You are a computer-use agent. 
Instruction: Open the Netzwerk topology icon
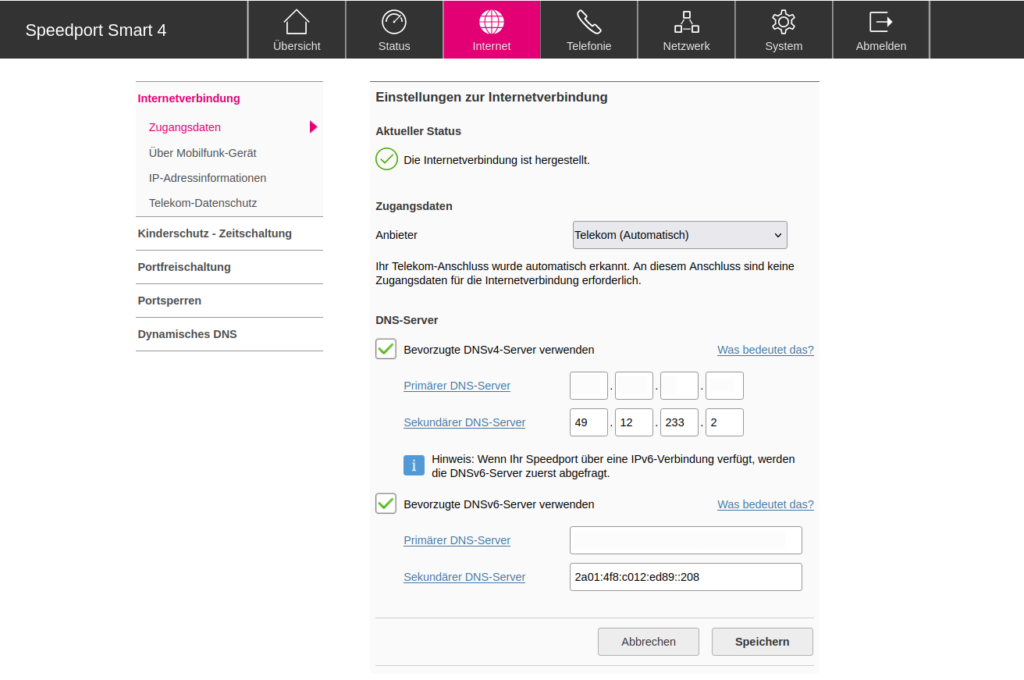tap(686, 23)
